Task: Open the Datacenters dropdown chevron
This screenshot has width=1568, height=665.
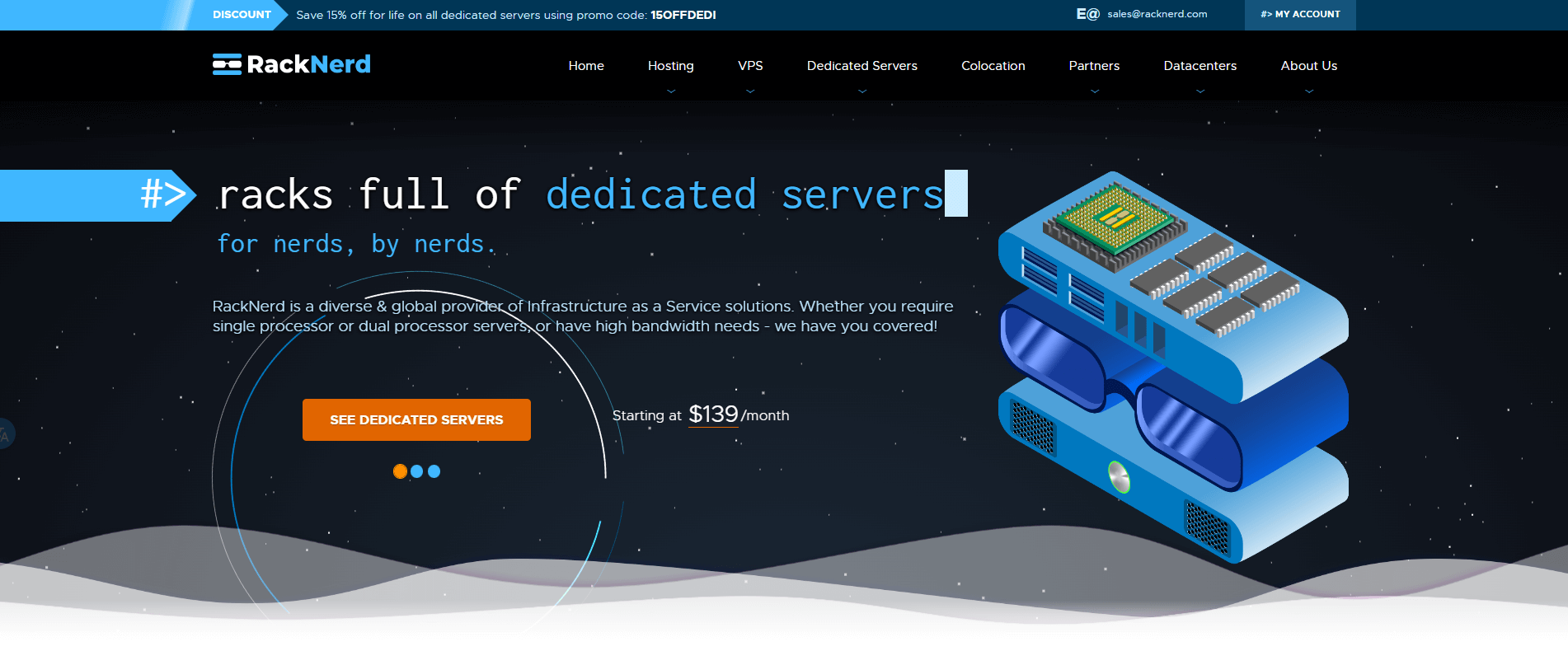Action: [x=1200, y=91]
